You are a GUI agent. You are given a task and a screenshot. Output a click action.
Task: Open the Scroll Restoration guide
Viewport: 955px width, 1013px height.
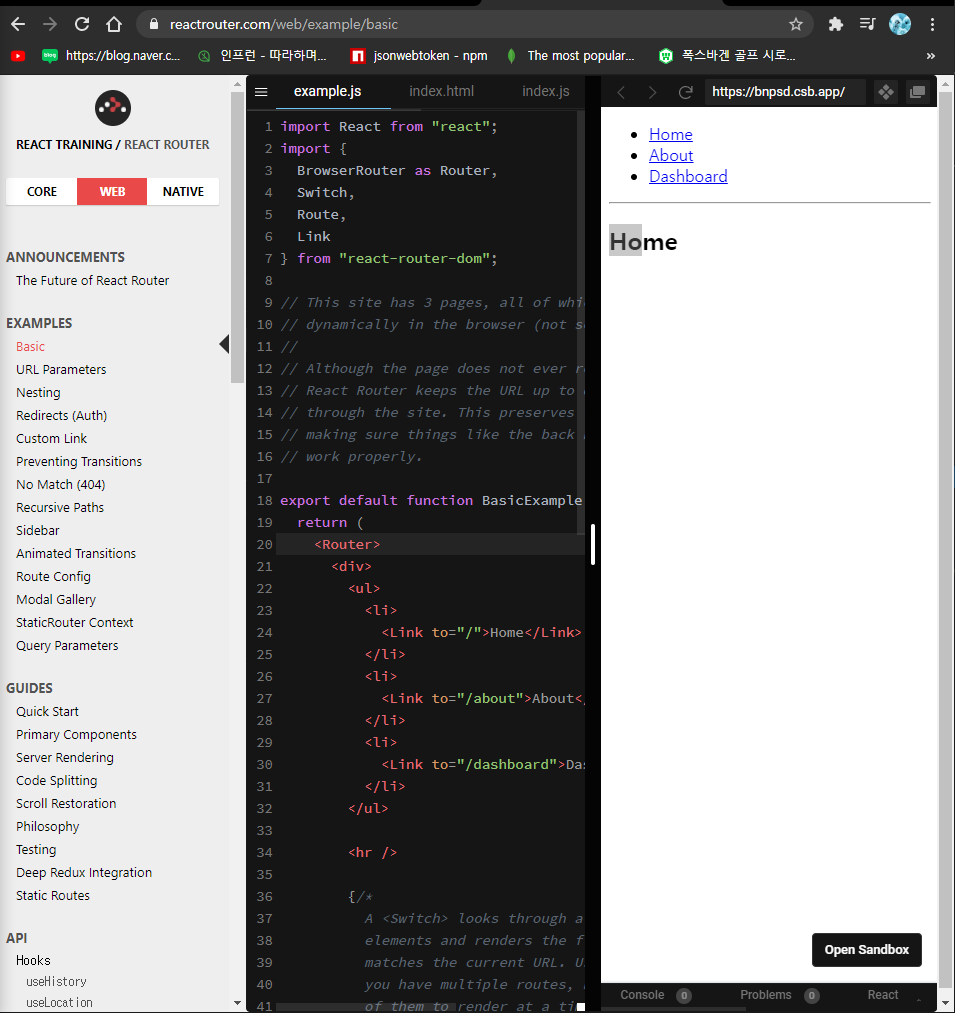point(66,804)
